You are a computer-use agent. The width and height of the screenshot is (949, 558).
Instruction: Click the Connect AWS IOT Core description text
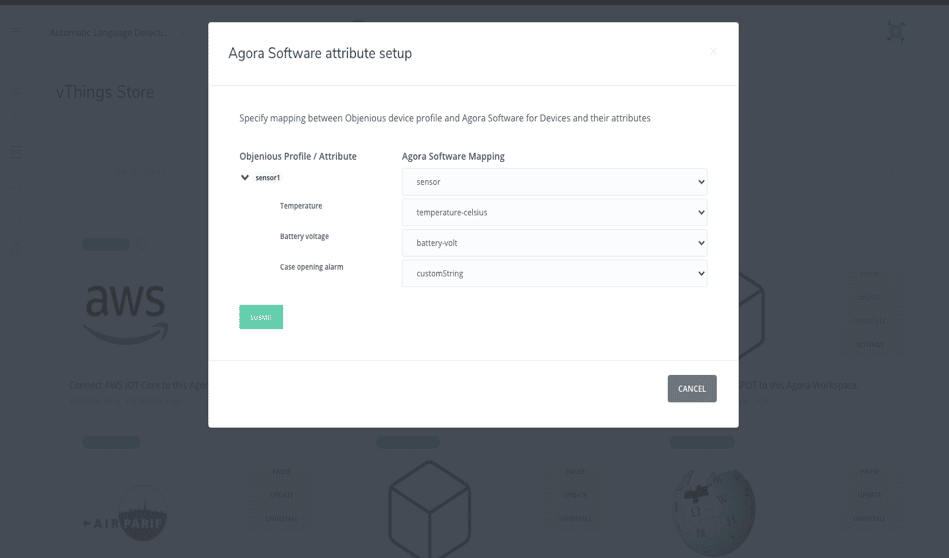point(138,385)
